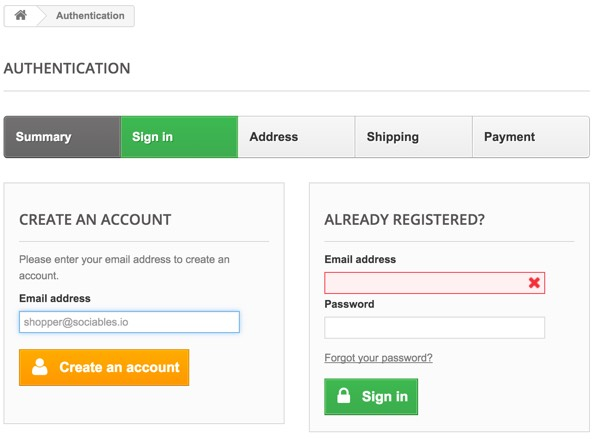
Task: Click the Authentication breadcrumb label
Action: [x=90, y=16]
